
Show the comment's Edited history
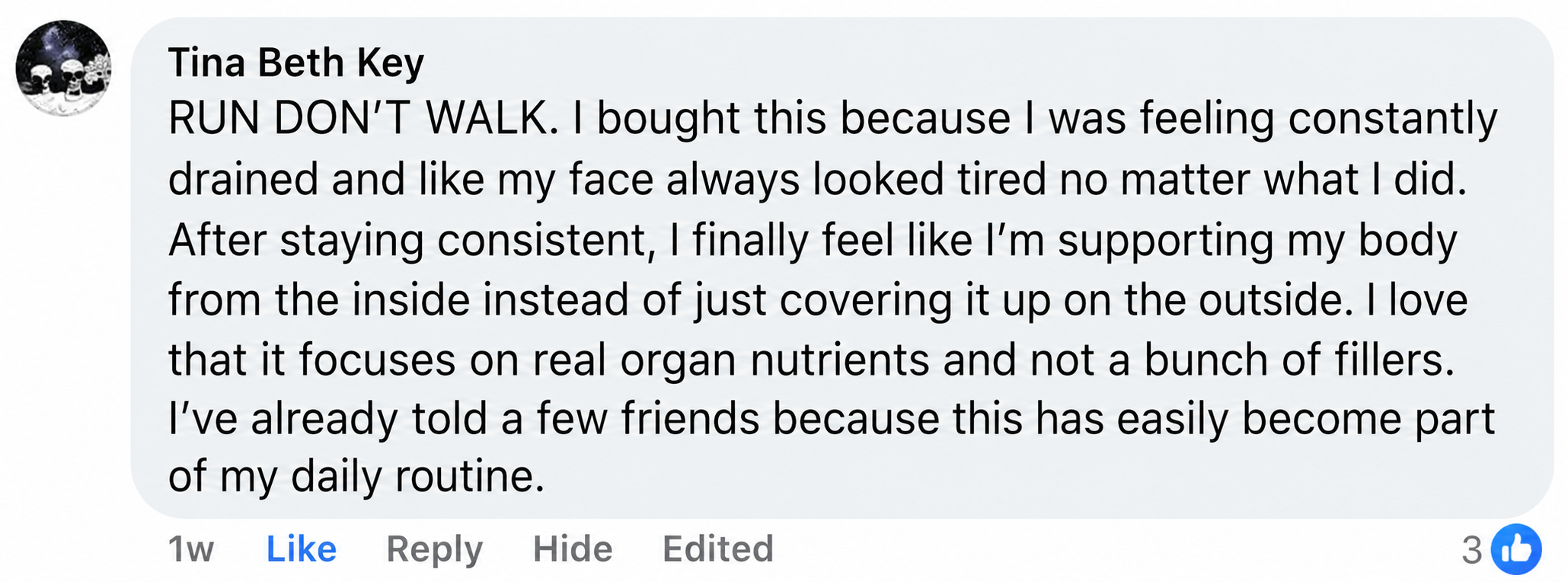718,549
